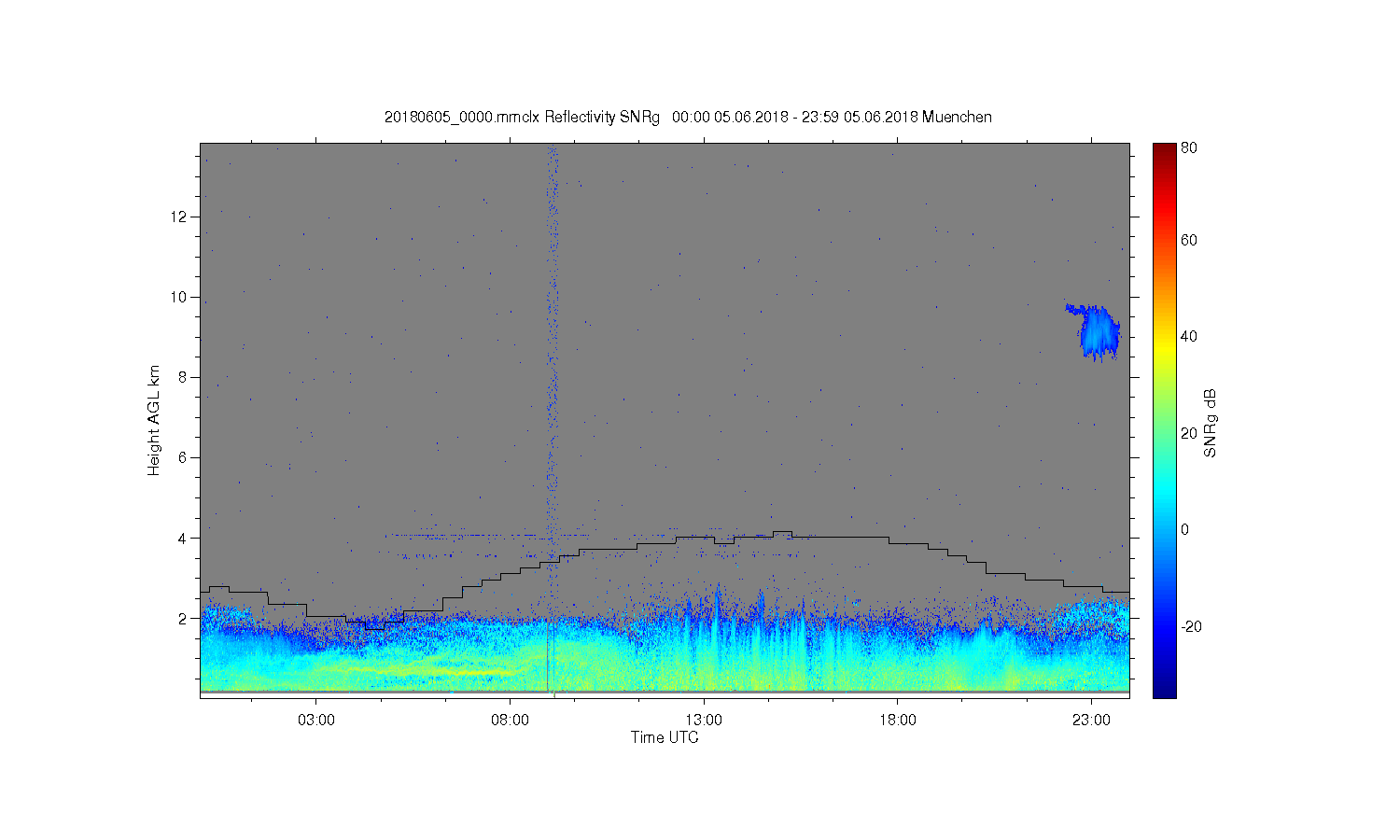The width and height of the screenshot is (1400, 840).
Task: Click the 'Time UTC' axis label
Action: tap(665, 737)
